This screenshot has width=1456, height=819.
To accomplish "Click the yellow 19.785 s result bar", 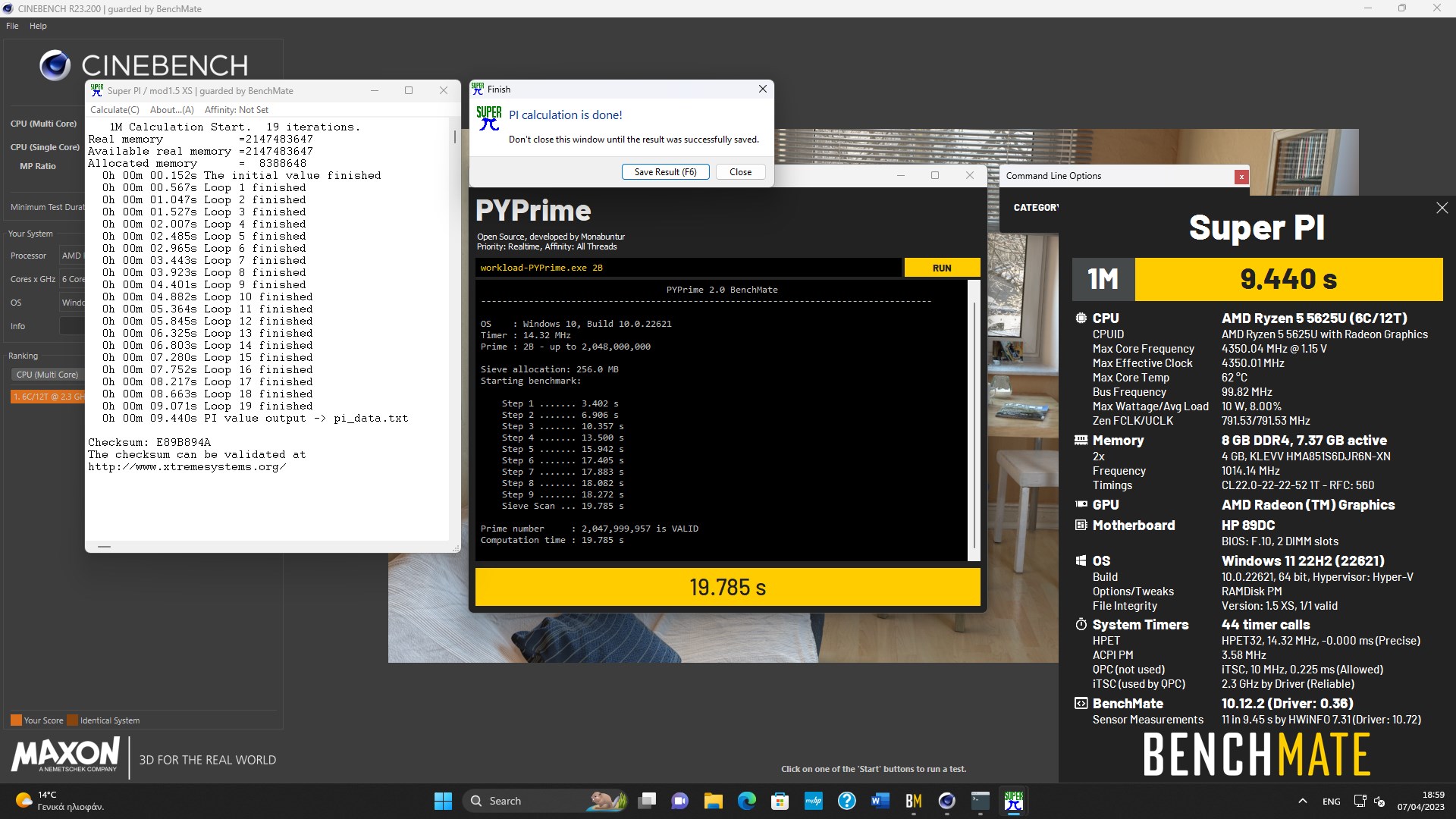I will click(x=727, y=587).
